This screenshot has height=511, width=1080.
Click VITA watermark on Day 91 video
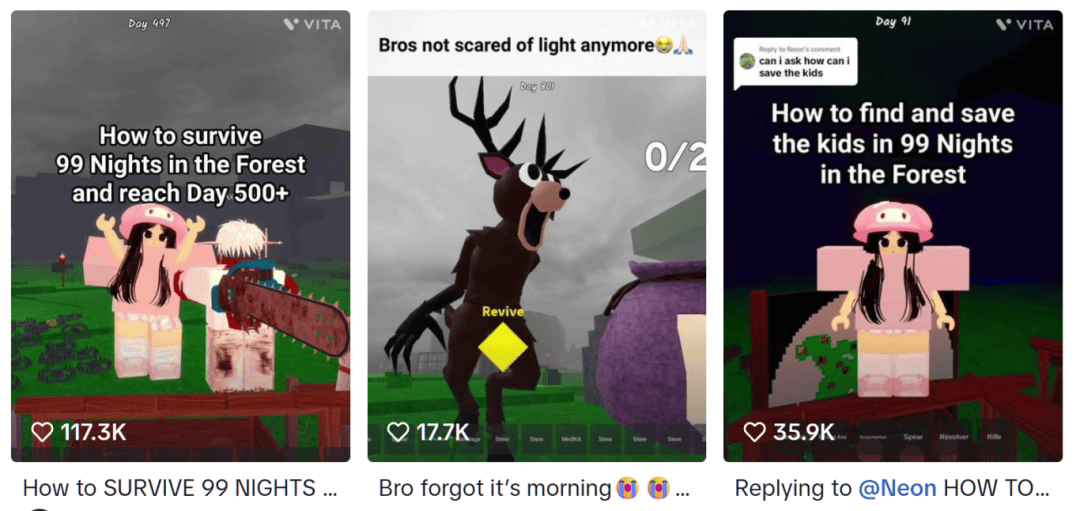coord(1024,24)
